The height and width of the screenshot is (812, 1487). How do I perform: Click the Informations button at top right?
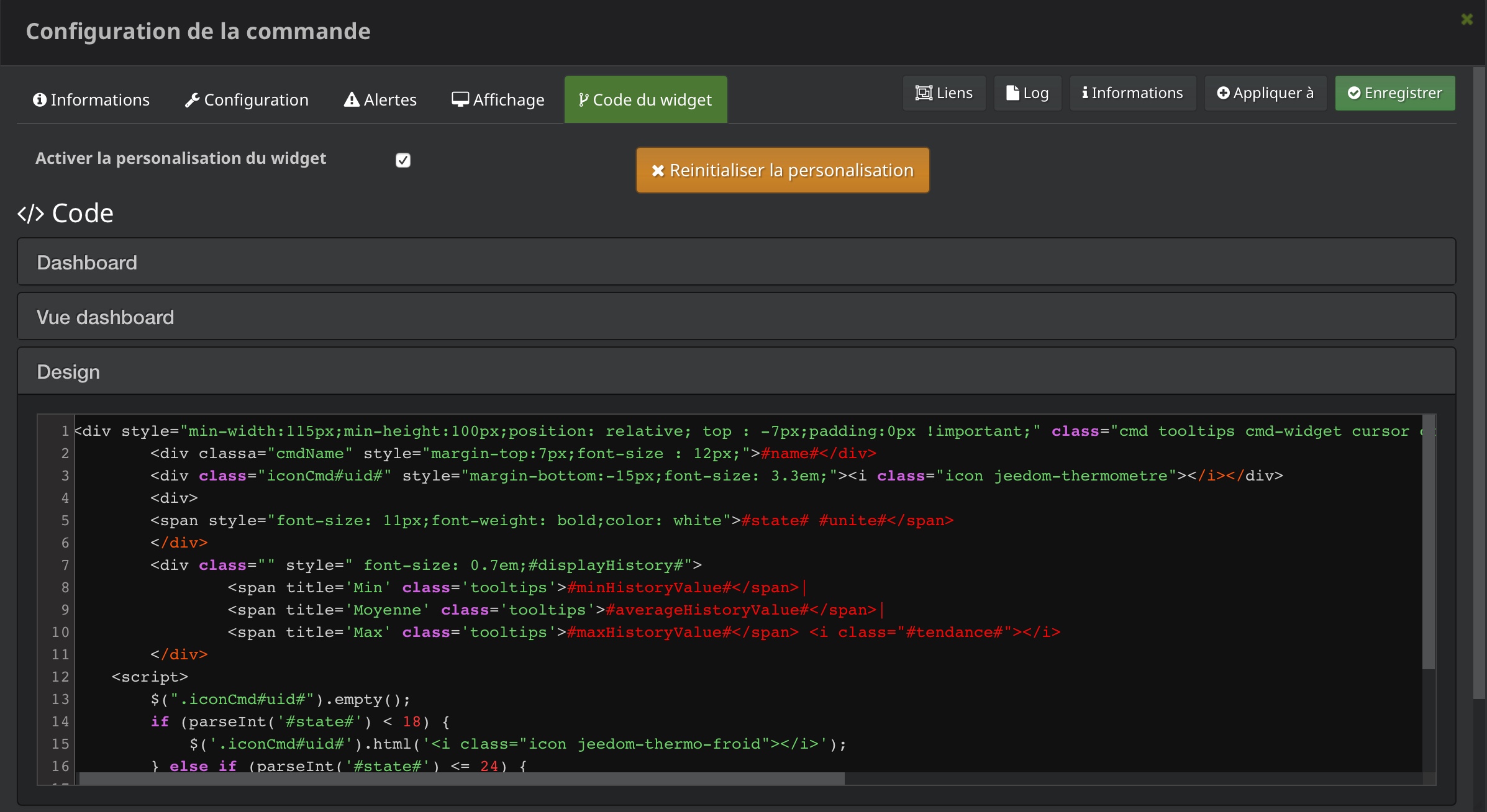pyautogui.click(x=1132, y=93)
